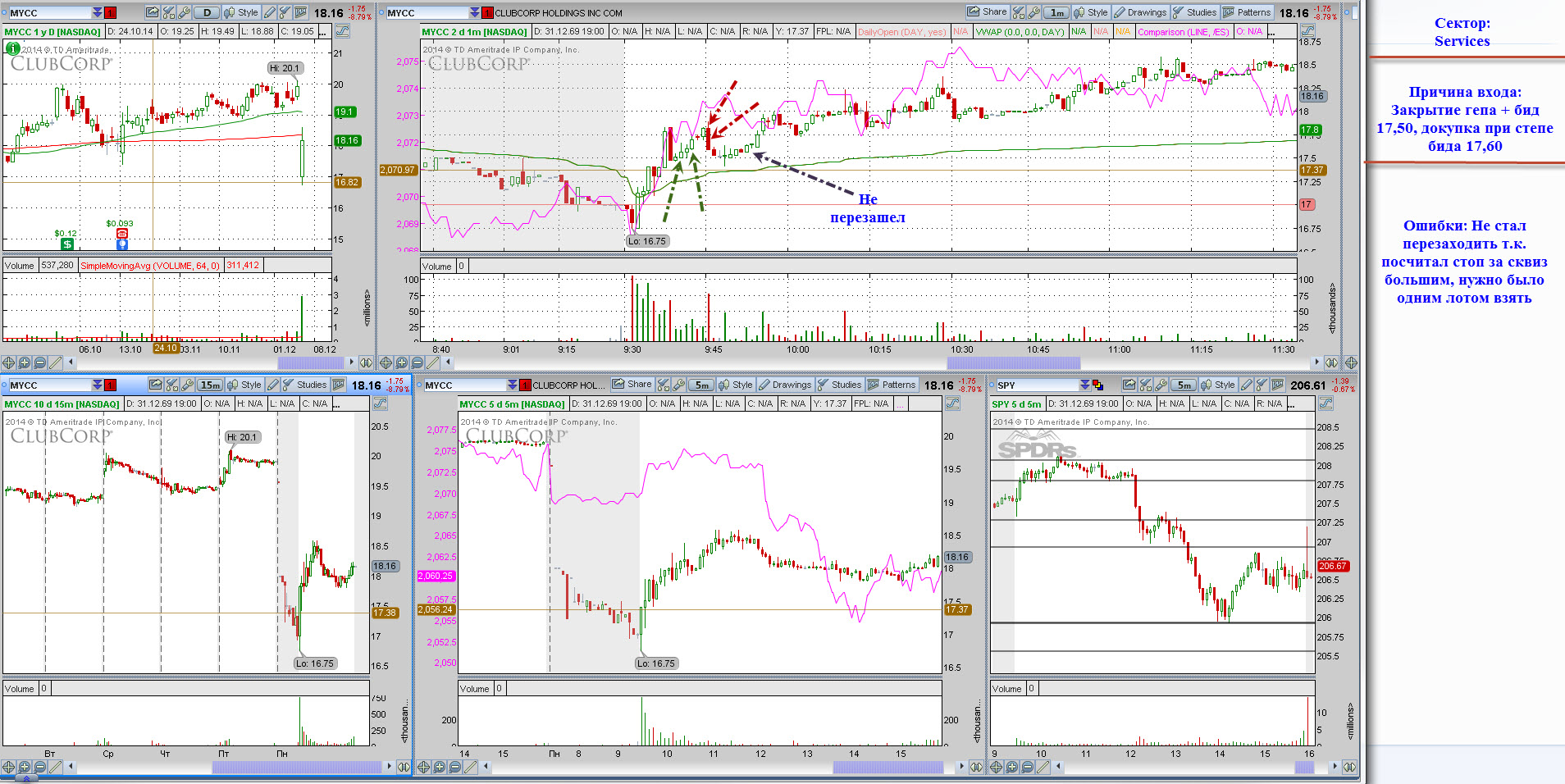Viewport: 1565px width, 784px height.
Task: Select the drawing pencil tool under the 1m chart
Action: pyautogui.click(x=432, y=362)
